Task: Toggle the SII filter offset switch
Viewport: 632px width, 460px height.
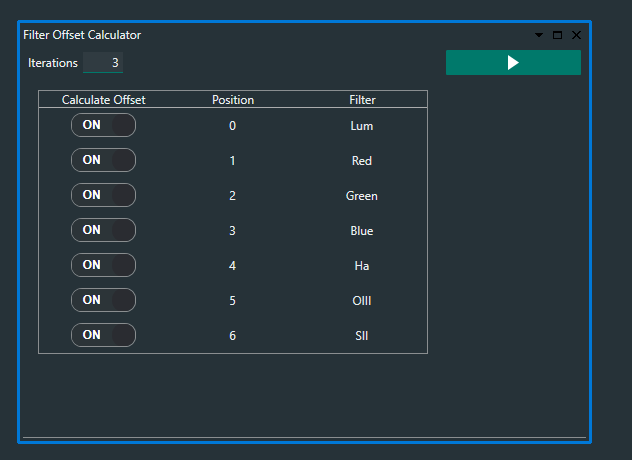Action: tap(103, 335)
